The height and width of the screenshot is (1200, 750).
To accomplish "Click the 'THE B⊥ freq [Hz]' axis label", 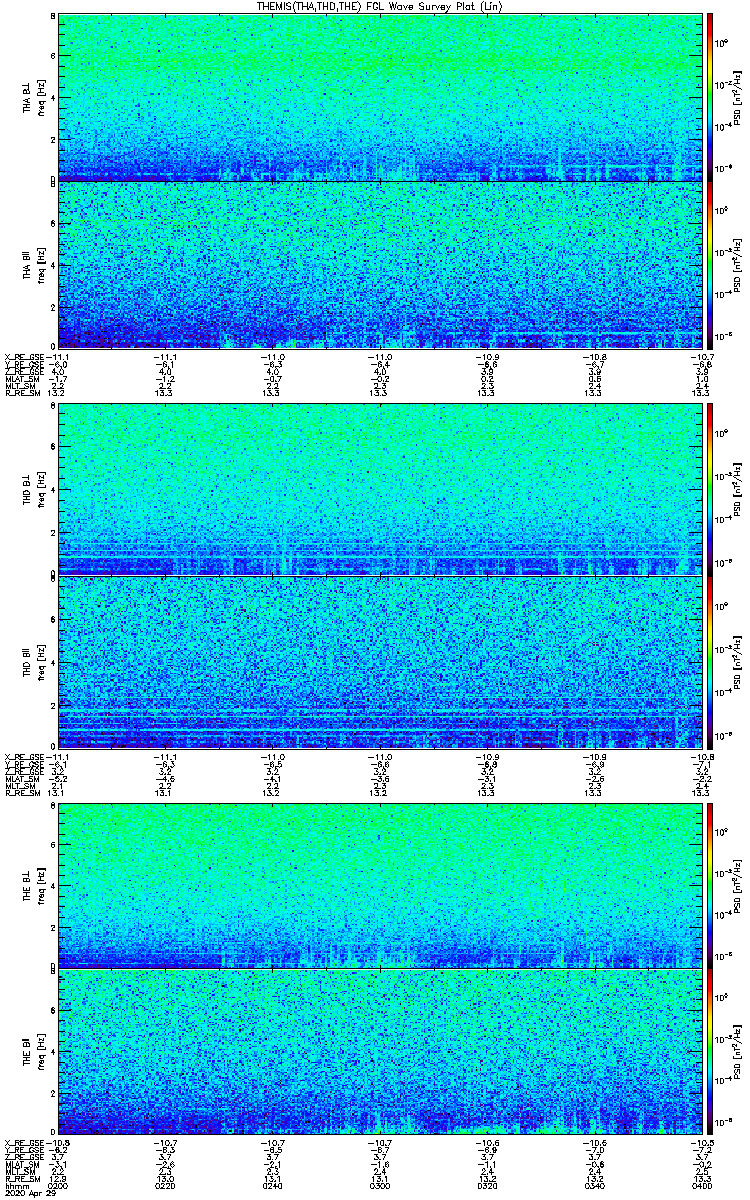I will 33,886.
